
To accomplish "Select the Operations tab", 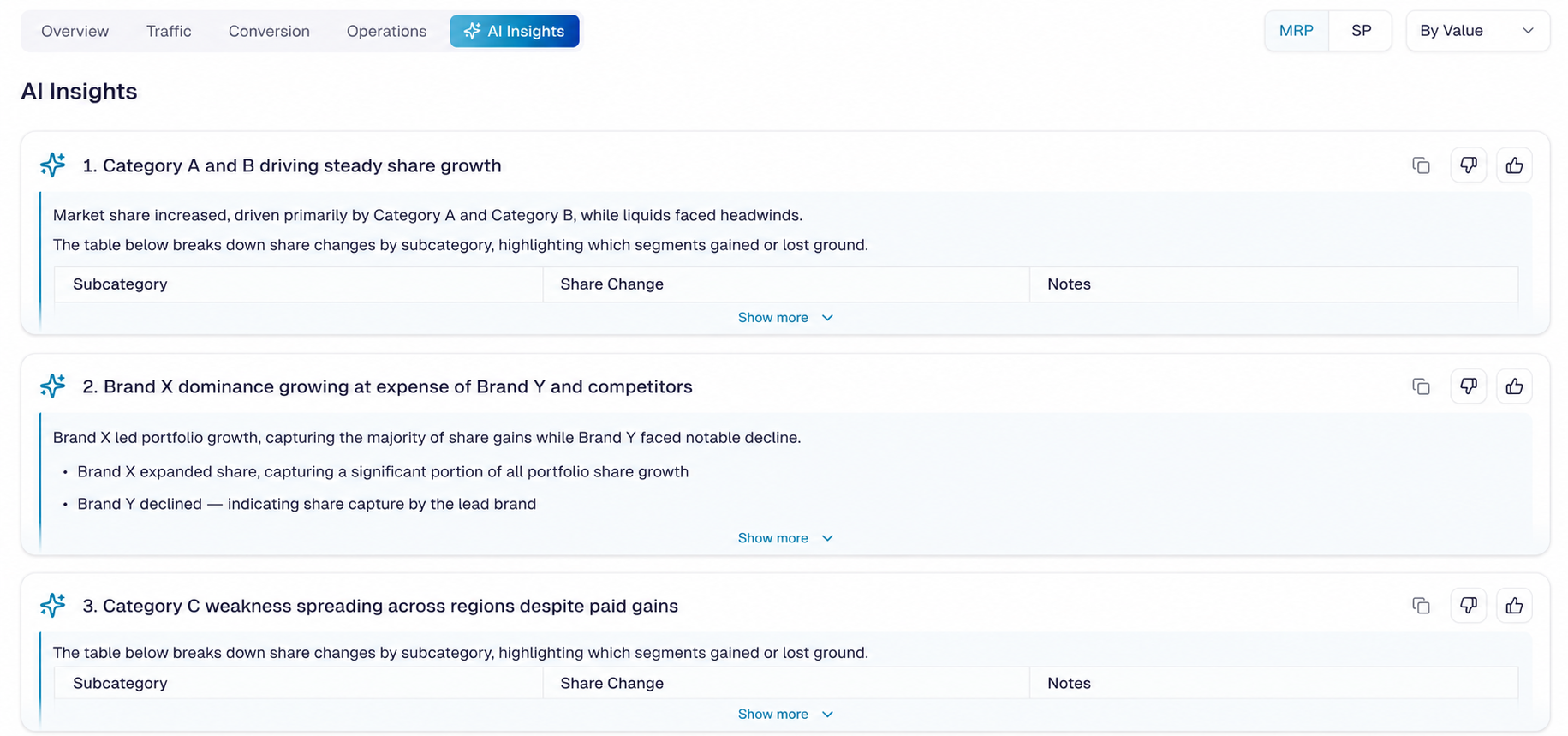I will click(386, 31).
